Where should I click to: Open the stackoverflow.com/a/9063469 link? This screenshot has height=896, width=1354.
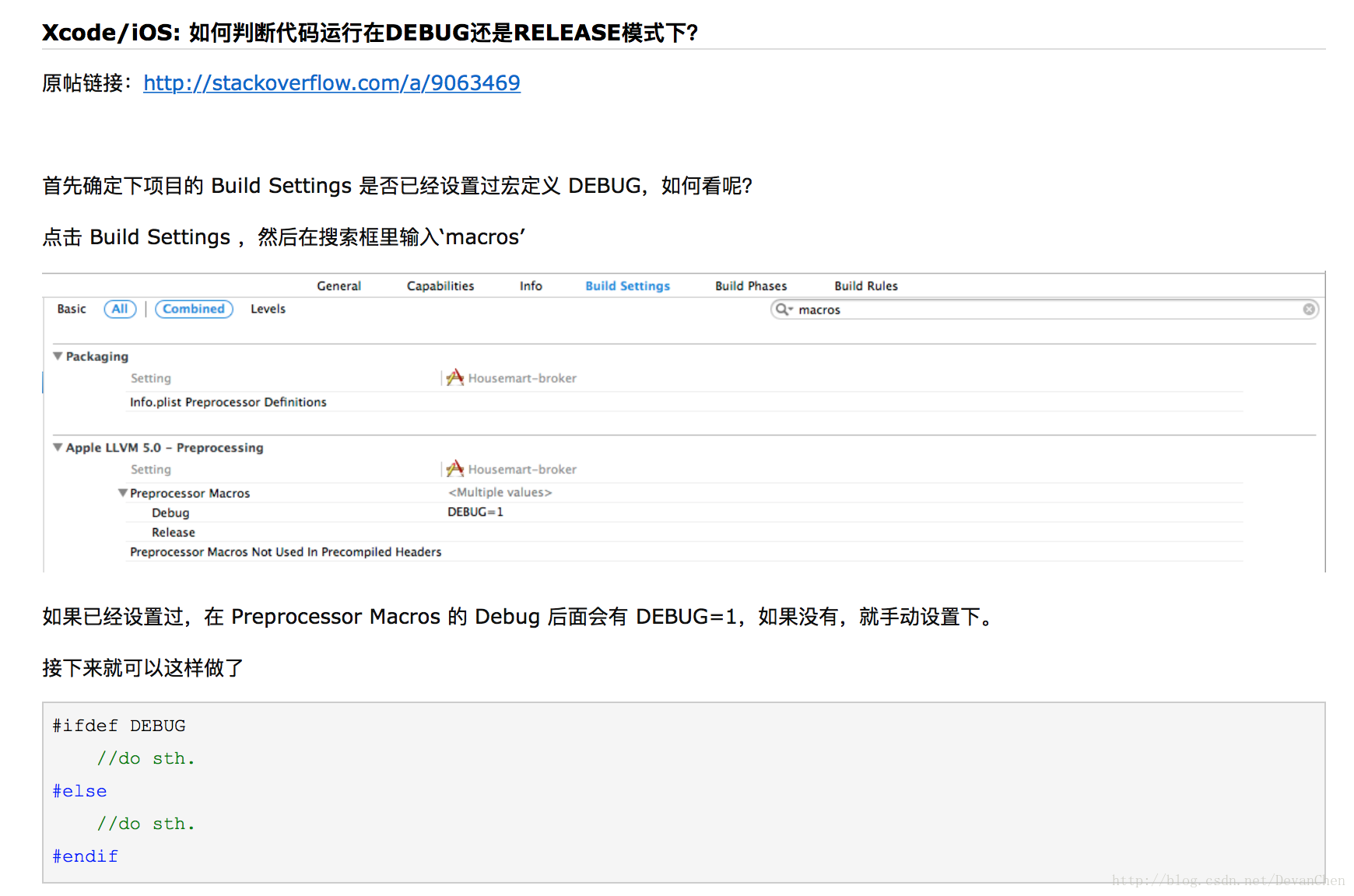click(x=331, y=82)
